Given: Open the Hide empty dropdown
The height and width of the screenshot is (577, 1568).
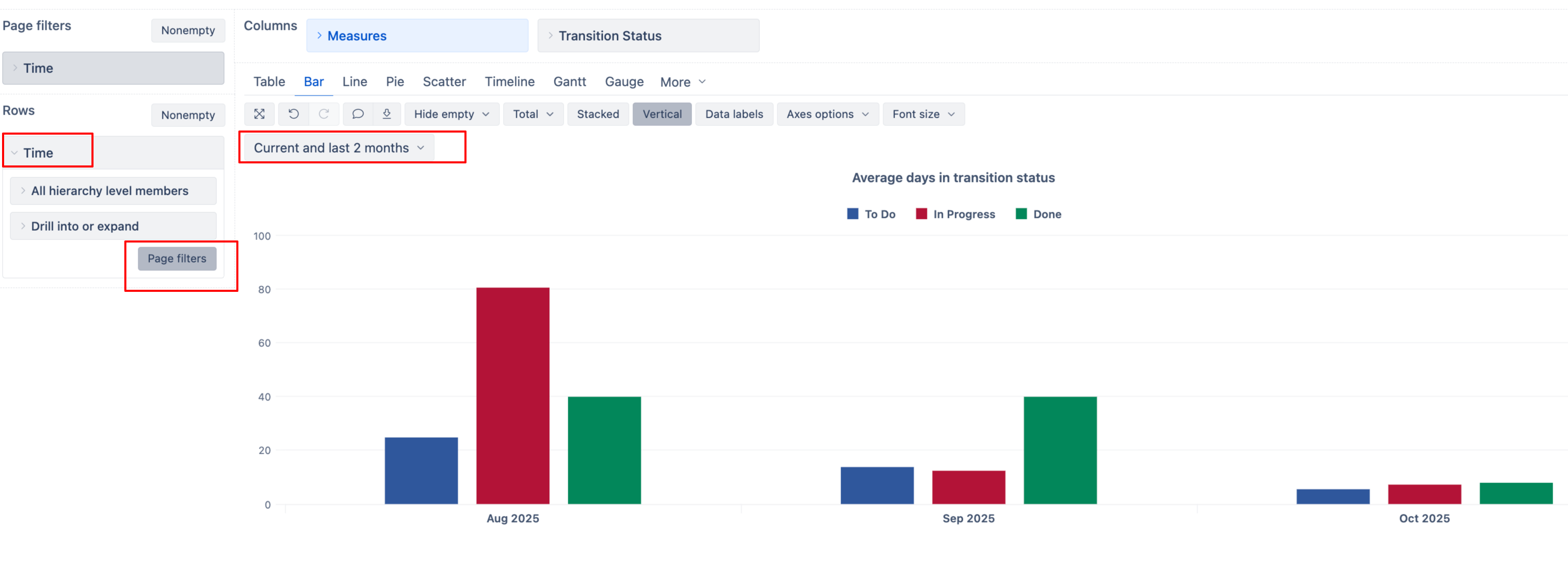Looking at the screenshot, I should pos(451,114).
